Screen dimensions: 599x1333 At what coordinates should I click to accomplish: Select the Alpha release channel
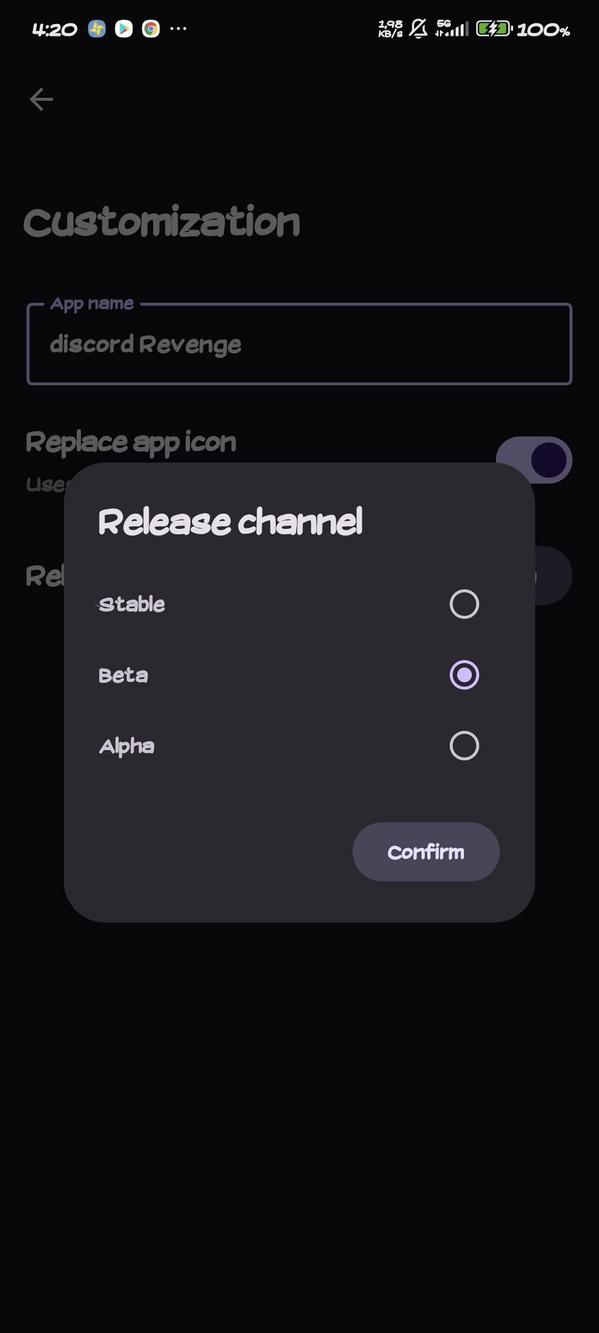[x=464, y=746]
